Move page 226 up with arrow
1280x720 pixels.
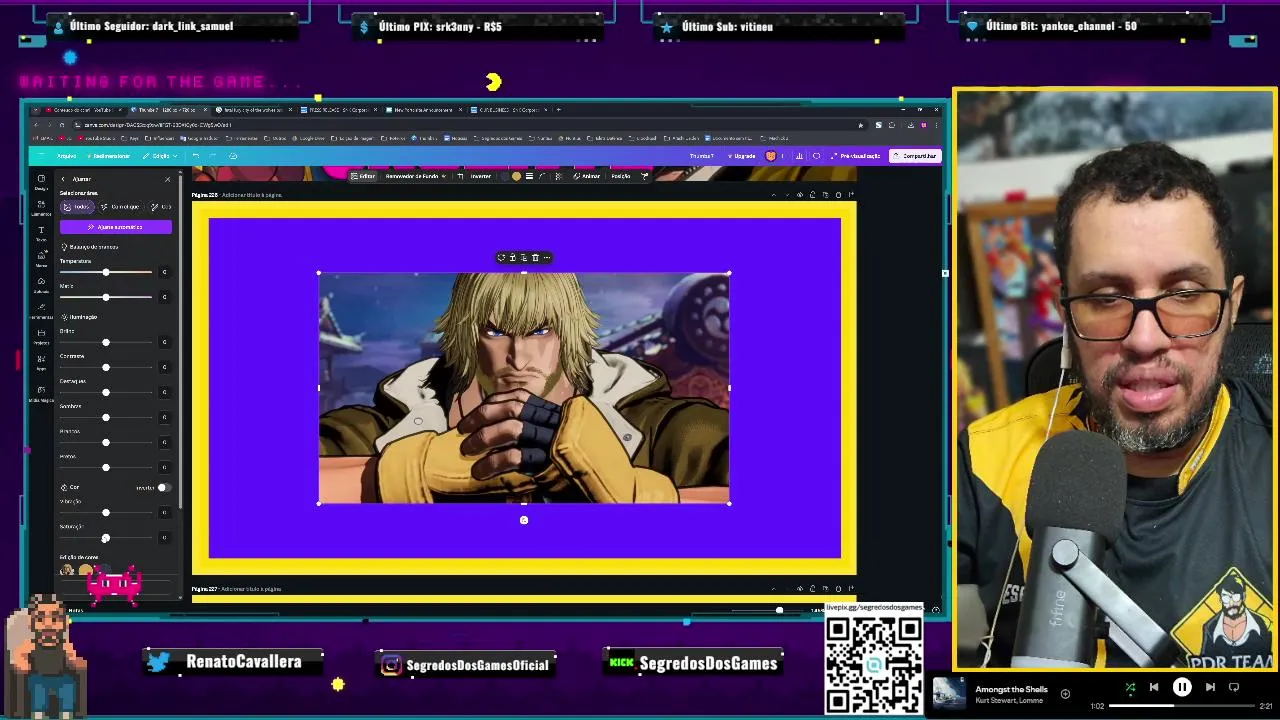pyautogui.click(x=774, y=195)
